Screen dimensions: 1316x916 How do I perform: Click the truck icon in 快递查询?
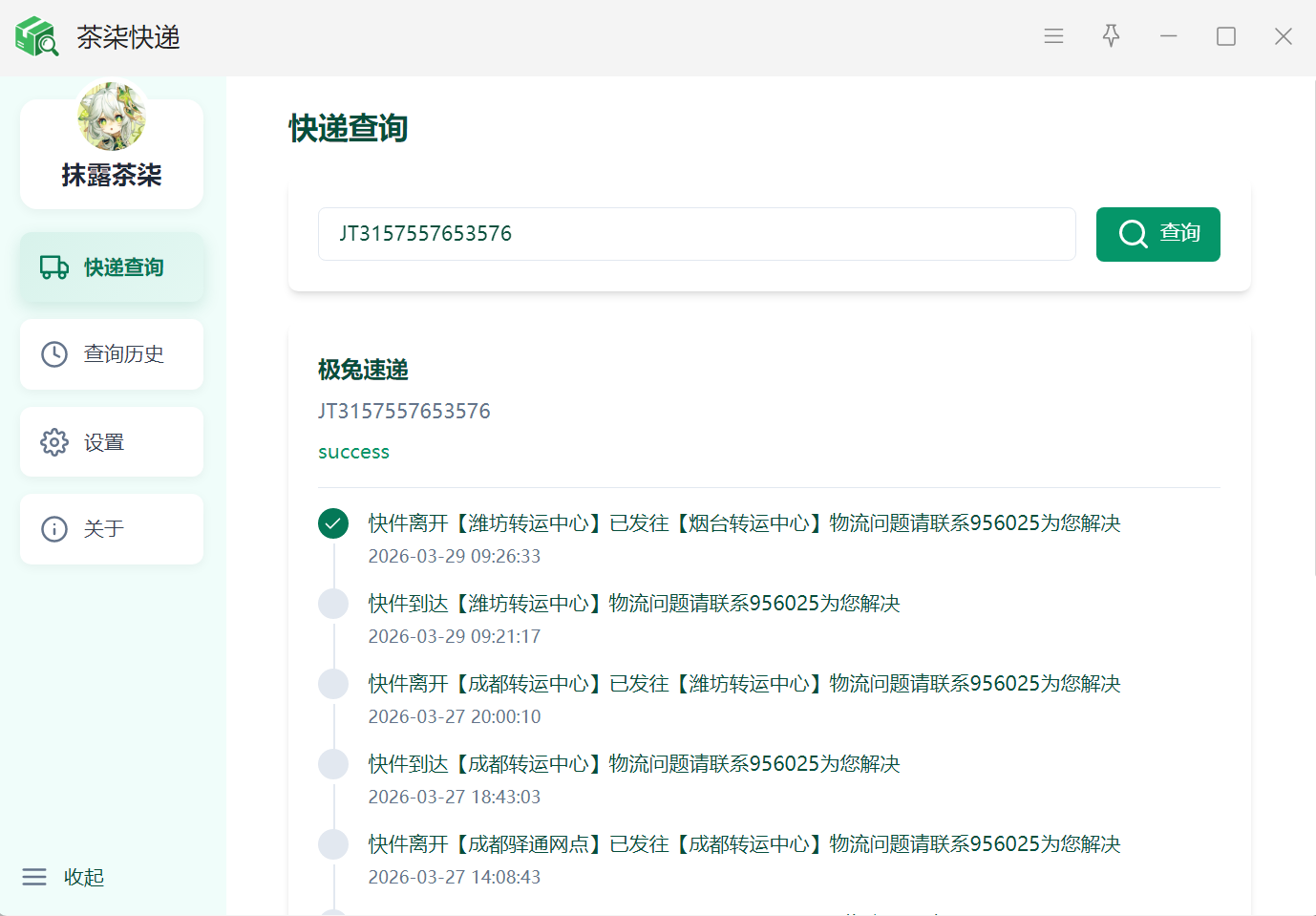pyautogui.click(x=54, y=267)
